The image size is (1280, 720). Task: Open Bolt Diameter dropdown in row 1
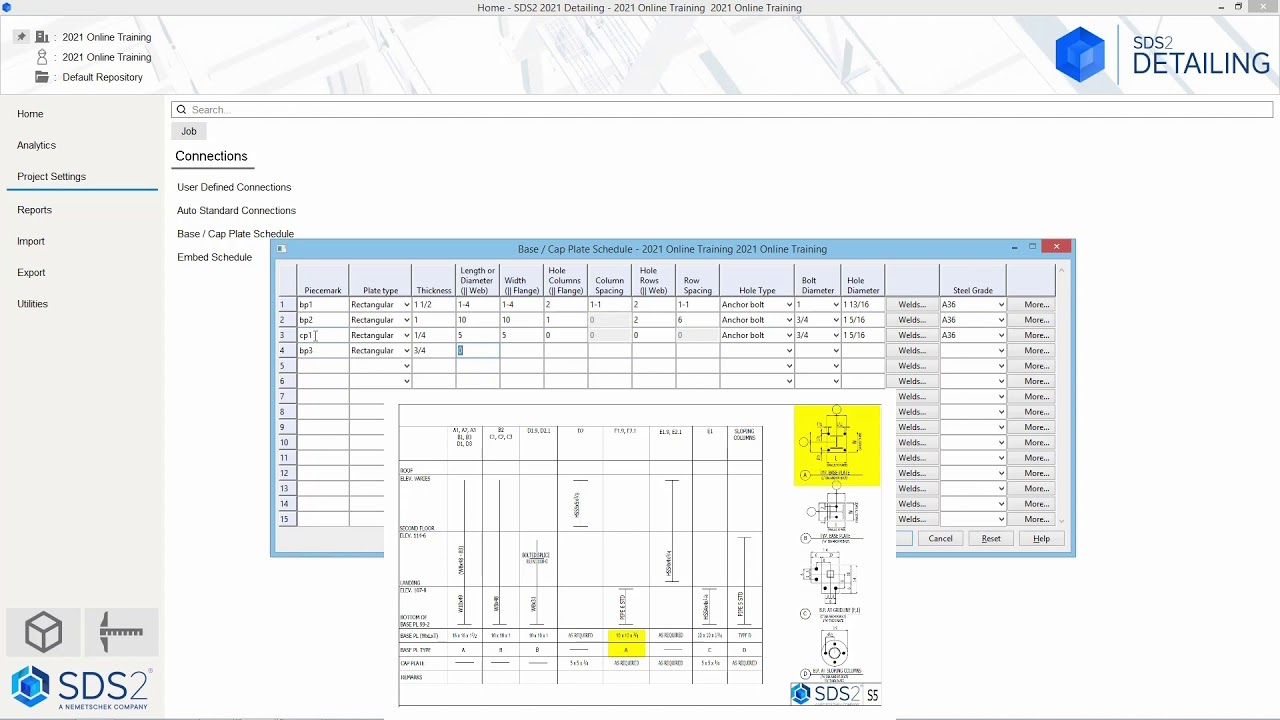point(835,305)
